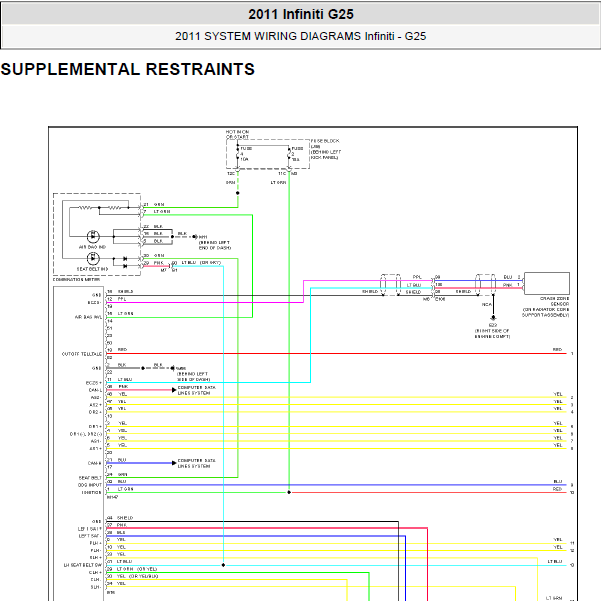Click the E22 ground symbol
This screenshot has width=601, height=601.
(x=493, y=318)
